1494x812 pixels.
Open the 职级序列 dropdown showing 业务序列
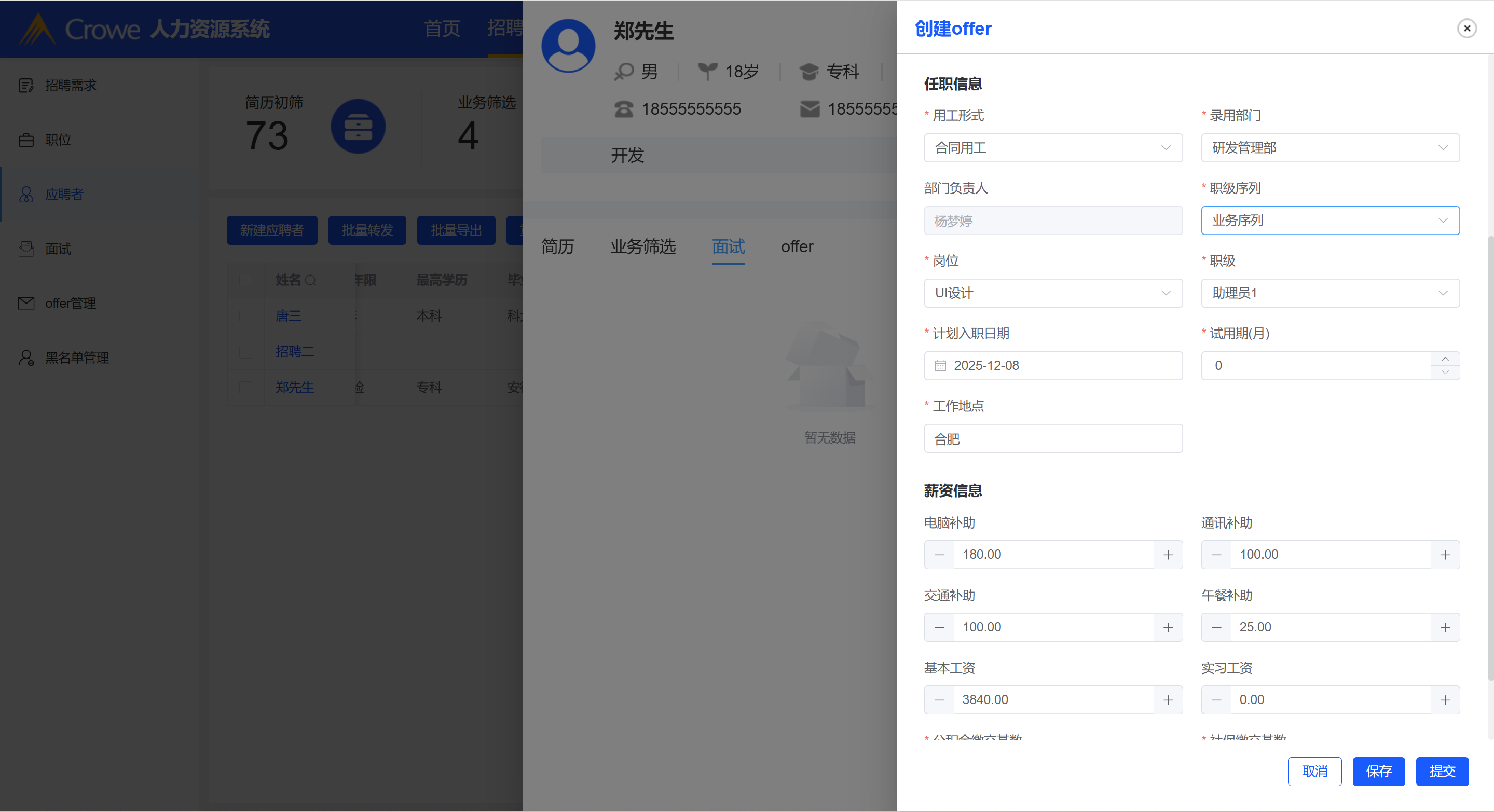pyautogui.click(x=1330, y=221)
